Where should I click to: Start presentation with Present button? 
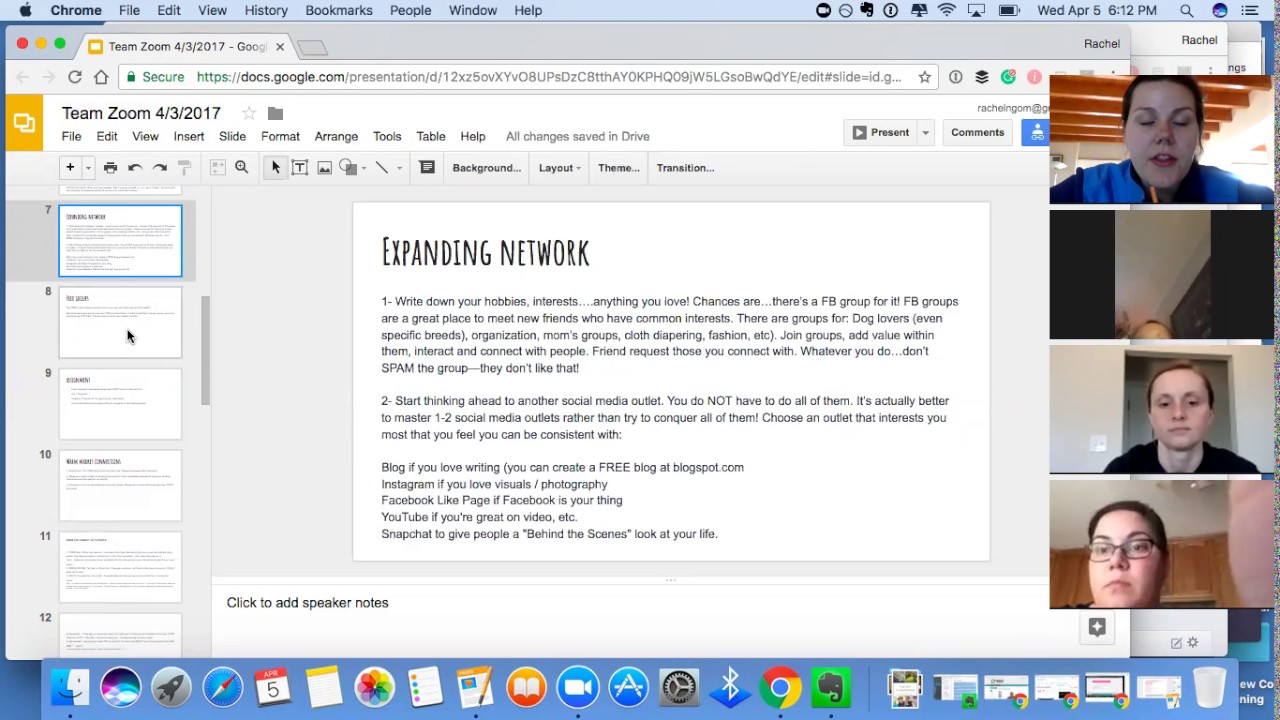pyautogui.click(x=881, y=132)
